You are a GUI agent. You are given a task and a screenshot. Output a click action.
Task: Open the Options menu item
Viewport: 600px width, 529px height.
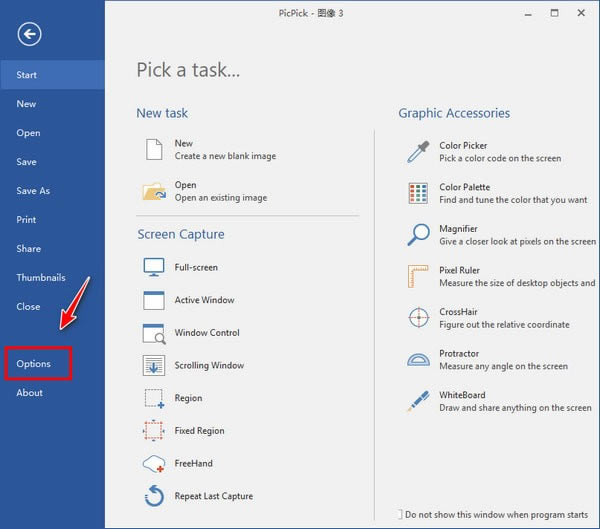coord(34,364)
